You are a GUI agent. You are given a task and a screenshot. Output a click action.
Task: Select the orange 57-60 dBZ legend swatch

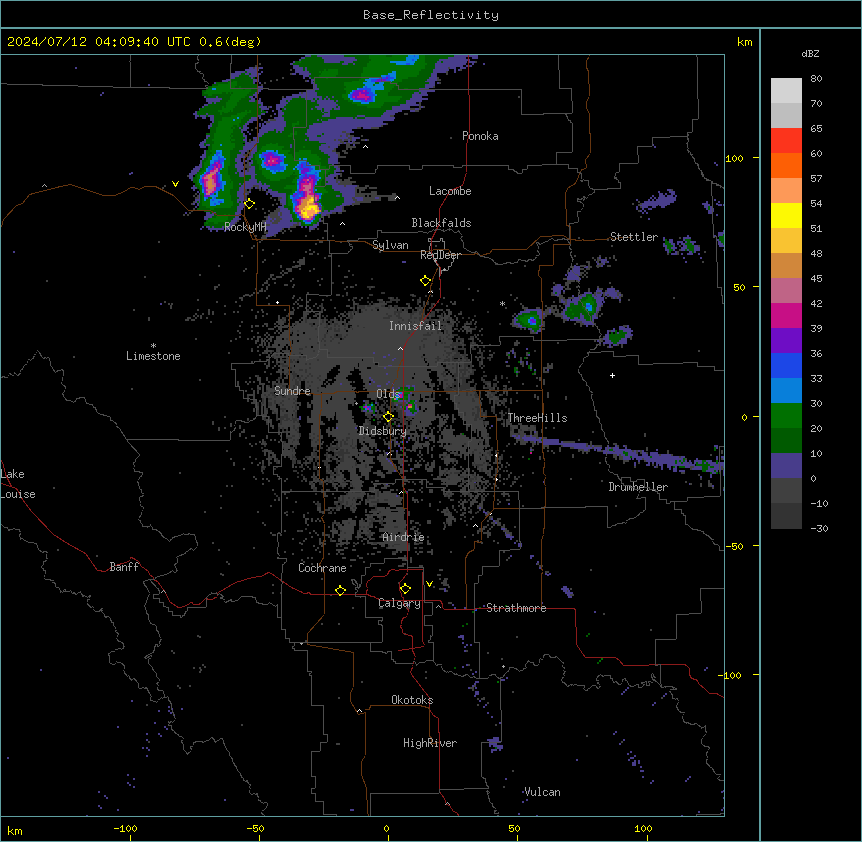pyautogui.click(x=786, y=165)
